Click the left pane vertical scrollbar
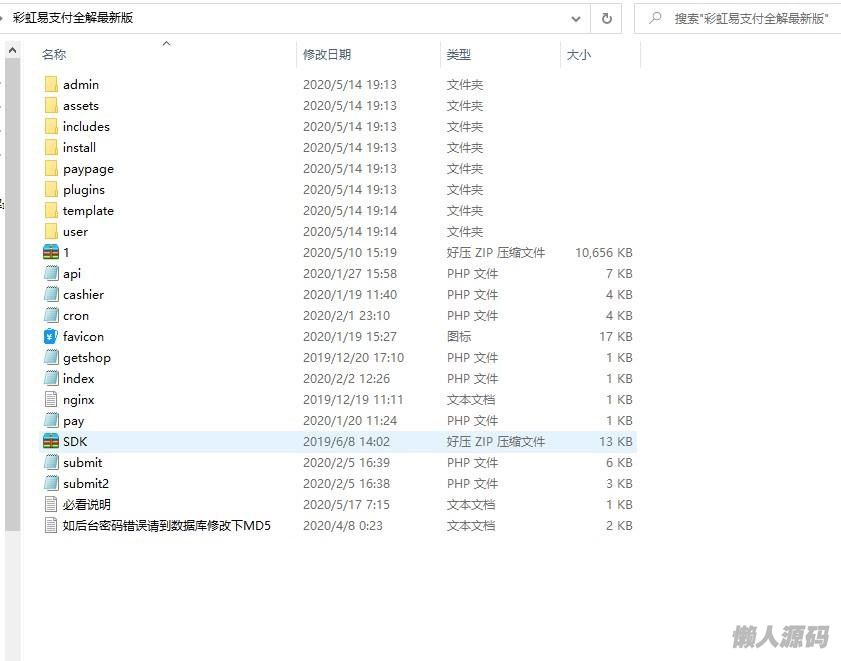 click(12, 300)
